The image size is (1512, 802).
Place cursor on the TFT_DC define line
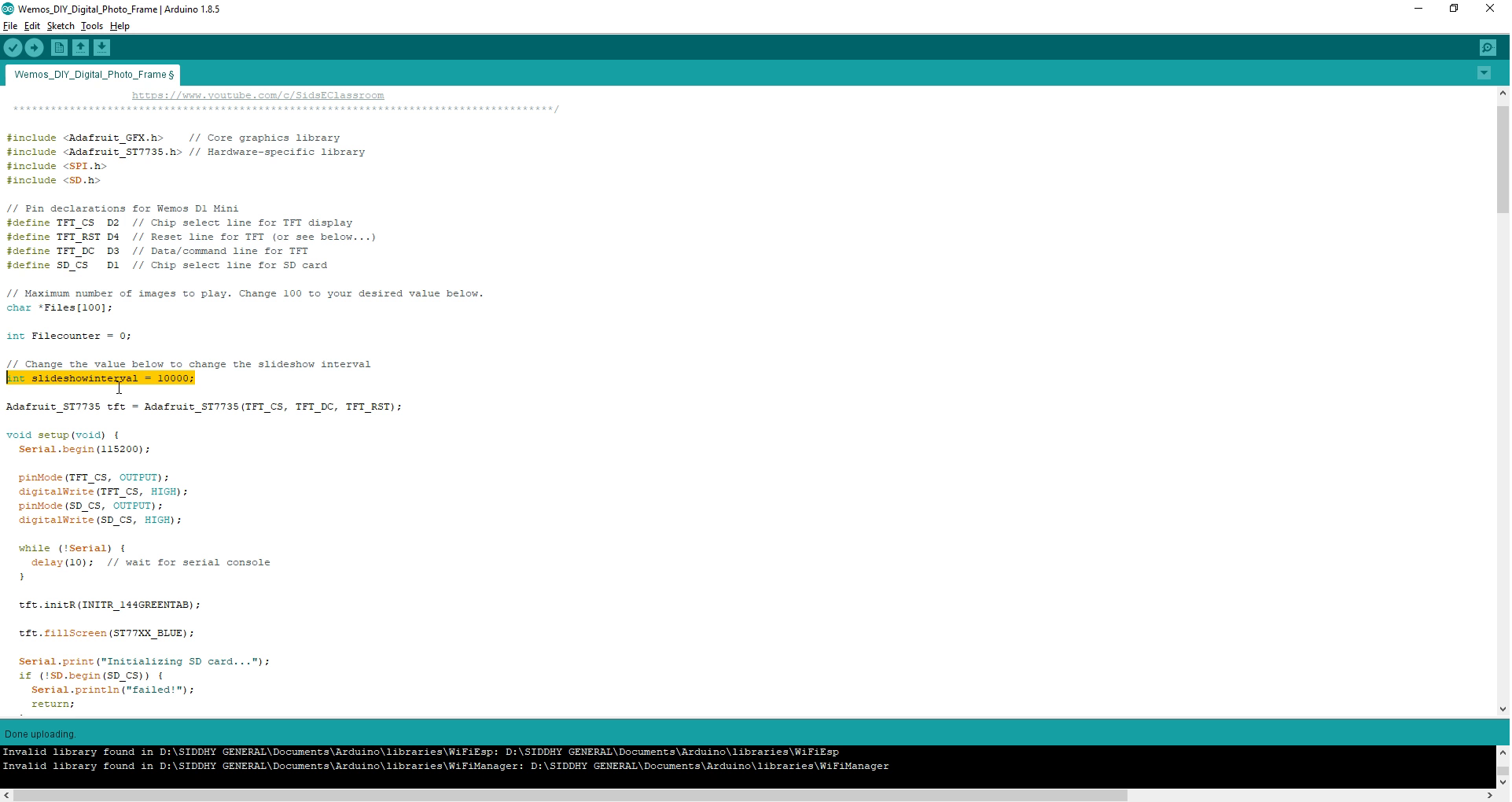pos(157,251)
